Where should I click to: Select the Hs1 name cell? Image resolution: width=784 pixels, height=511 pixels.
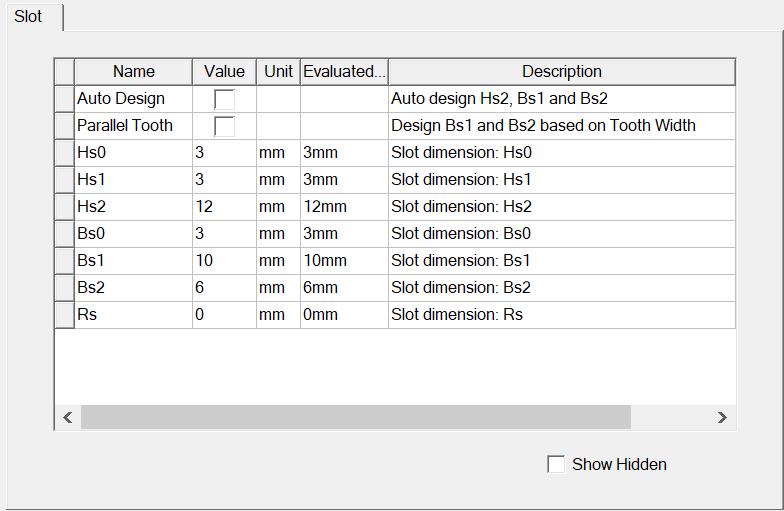134,180
